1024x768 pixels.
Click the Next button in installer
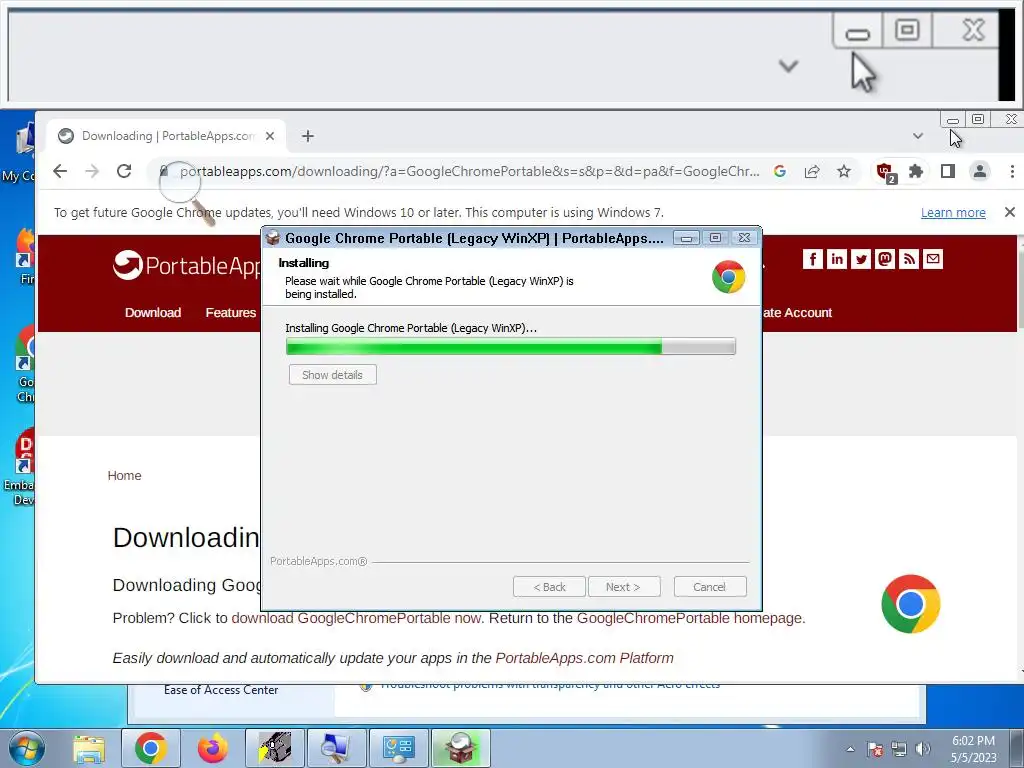pyautogui.click(x=624, y=586)
